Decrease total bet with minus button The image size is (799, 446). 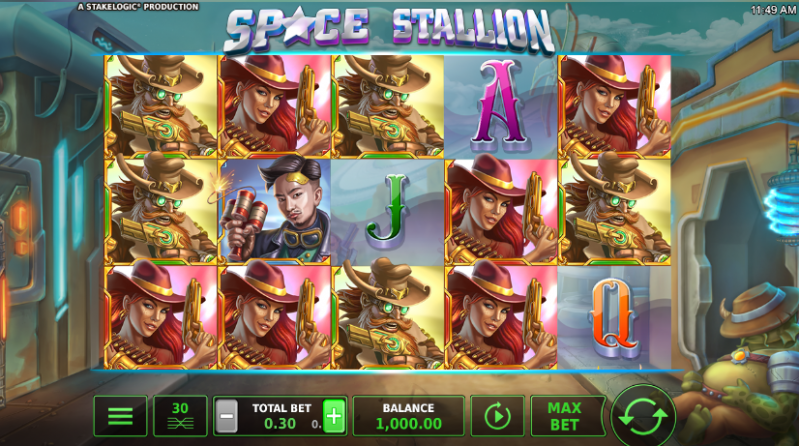[x=226, y=416]
